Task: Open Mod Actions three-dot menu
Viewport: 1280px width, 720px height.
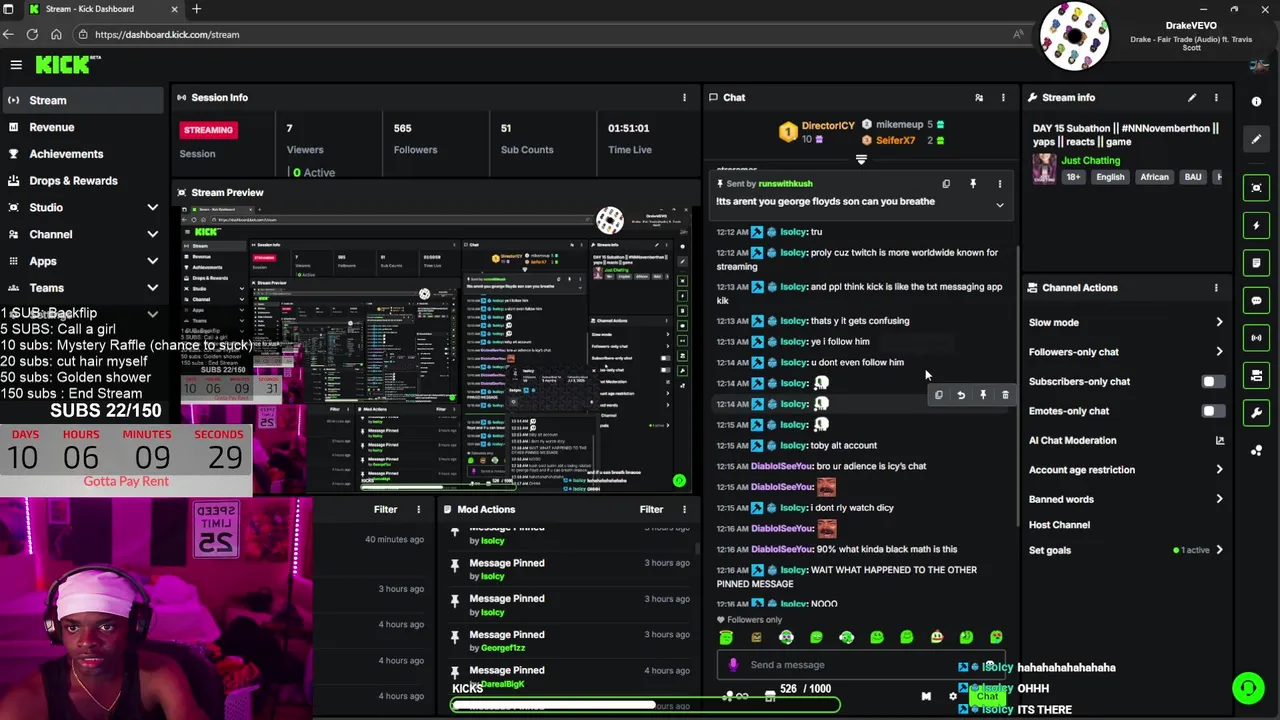Action: pyautogui.click(x=684, y=509)
